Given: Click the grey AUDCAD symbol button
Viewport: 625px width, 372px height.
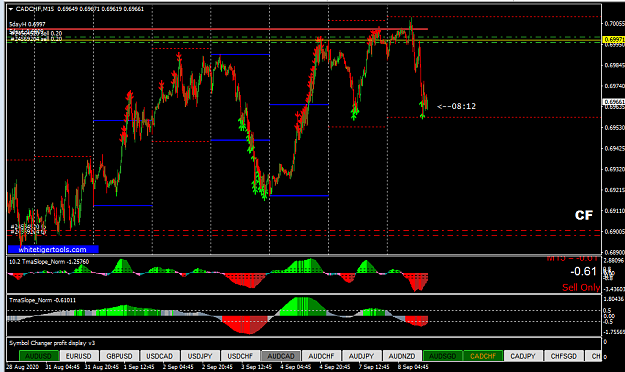Looking at the screenshot, I should [281, 356].
